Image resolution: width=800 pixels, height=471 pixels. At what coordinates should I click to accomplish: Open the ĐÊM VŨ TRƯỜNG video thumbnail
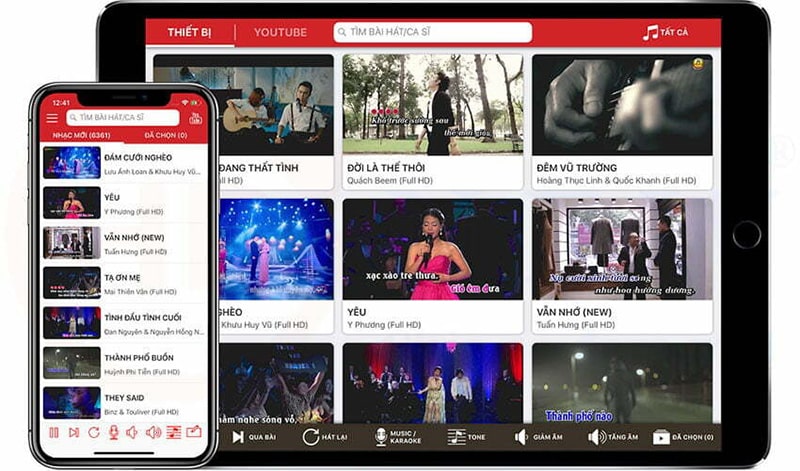click(622, 105)
